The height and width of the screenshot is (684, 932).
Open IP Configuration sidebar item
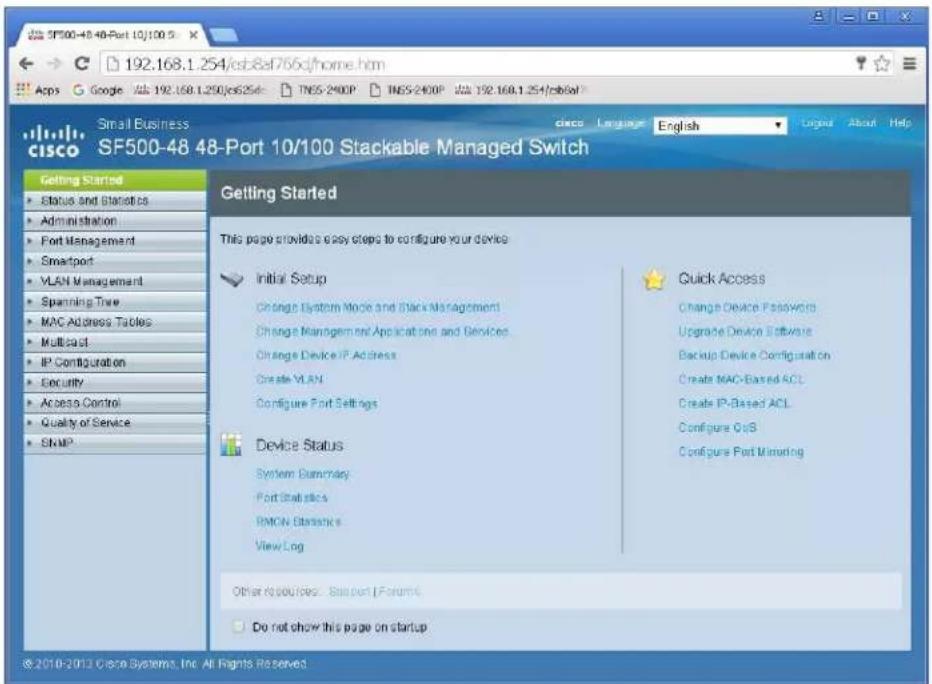pos(115,363)
